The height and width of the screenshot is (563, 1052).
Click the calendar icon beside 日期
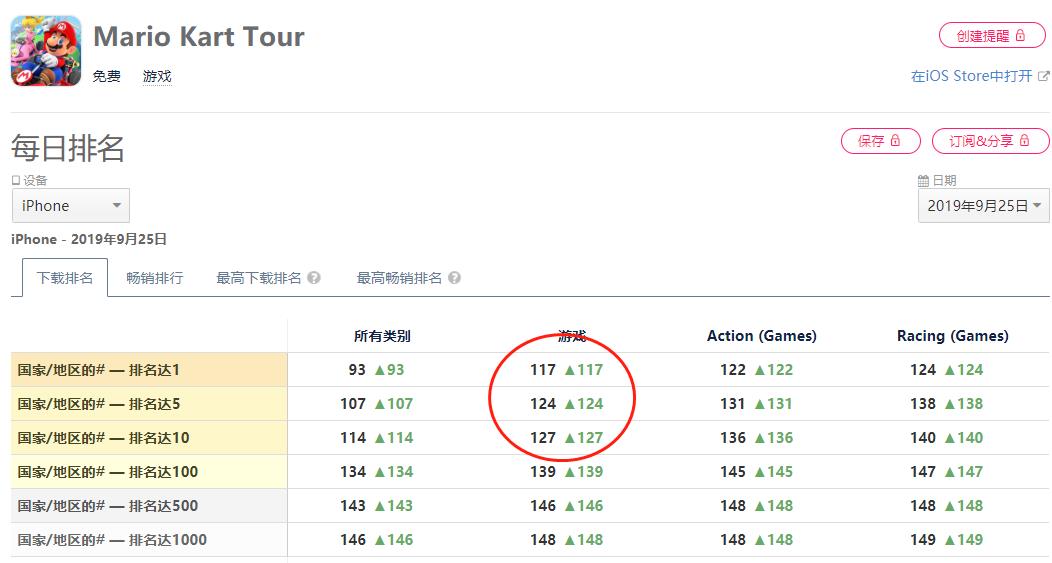[x=923, y=181]
